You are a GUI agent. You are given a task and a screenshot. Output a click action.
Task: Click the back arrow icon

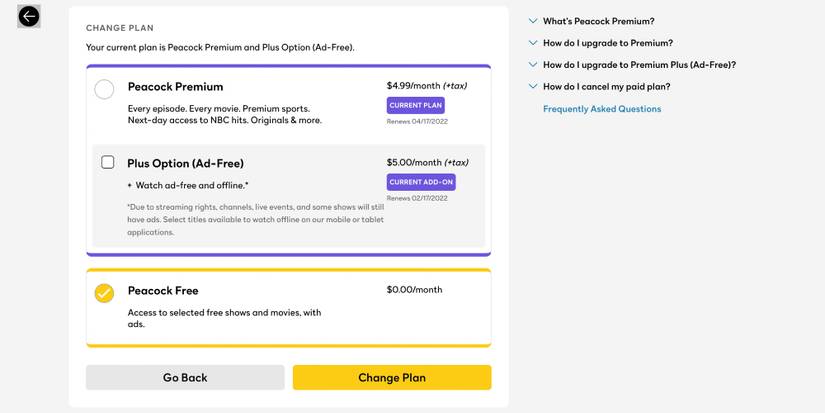(x=29, y=16)
